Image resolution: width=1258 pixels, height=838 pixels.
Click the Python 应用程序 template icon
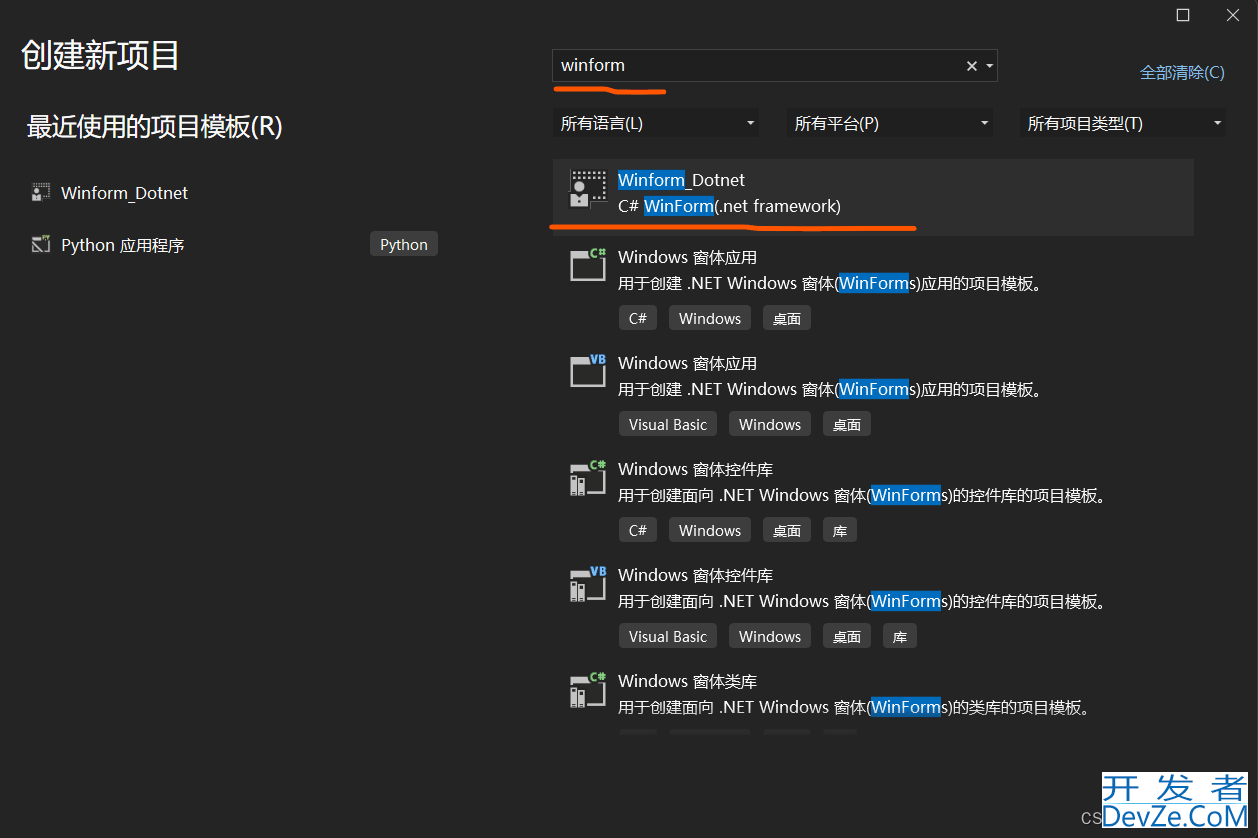pyautogui.click(x=41, y=244)
